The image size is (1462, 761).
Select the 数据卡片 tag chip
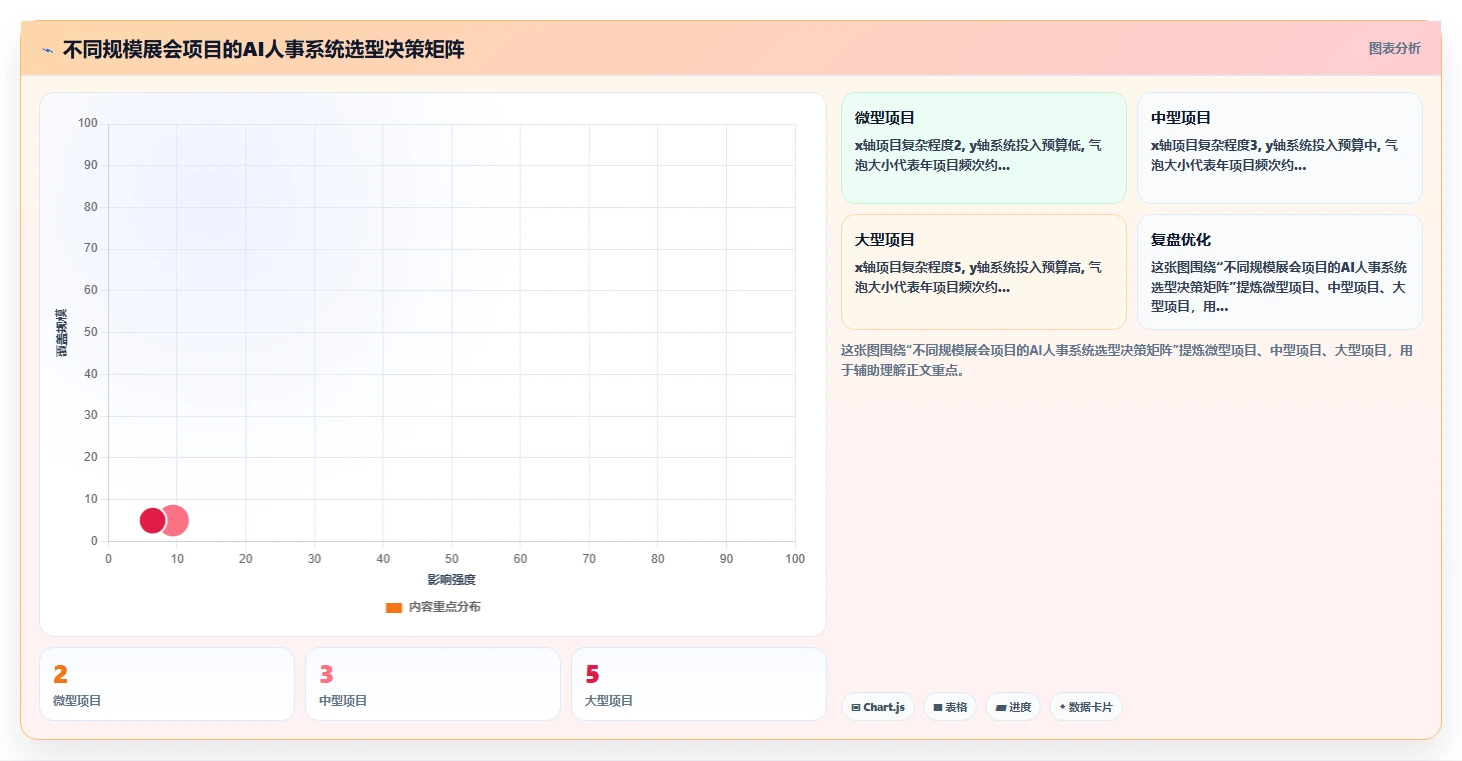pos(1085,707)
